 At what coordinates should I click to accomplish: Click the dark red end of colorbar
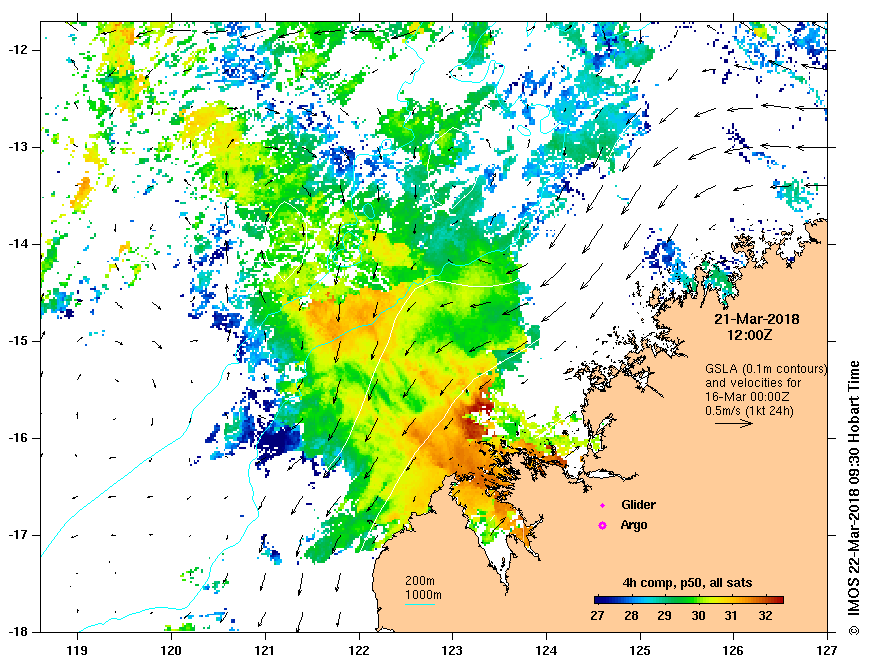(x=778, y=600)
